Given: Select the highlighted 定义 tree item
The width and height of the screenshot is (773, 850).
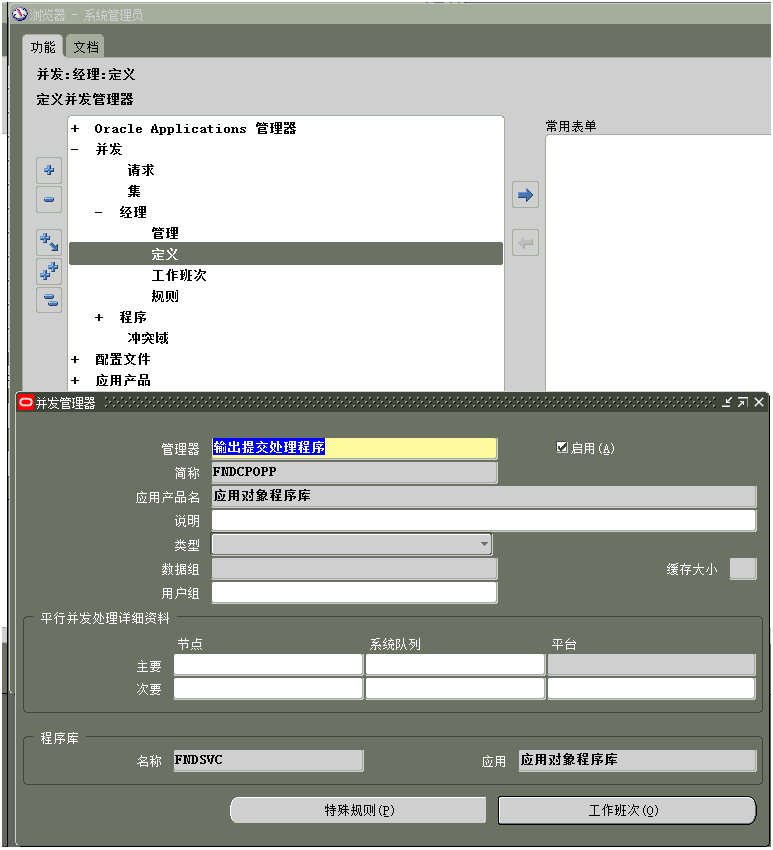Looking at the screenshot, I should pos(286,254).
